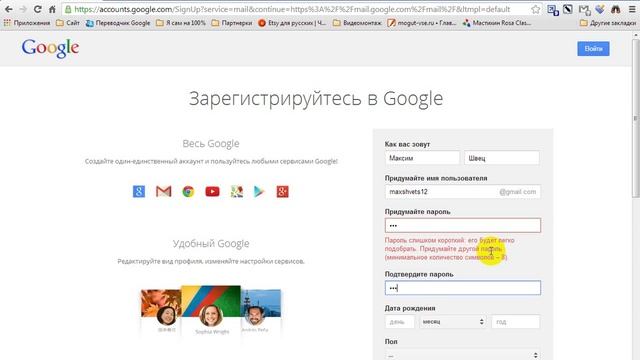This screenshot has height=360, width=640.
Task: Open the Сайт bookmarks folder
Action: (x=68, y=23)
